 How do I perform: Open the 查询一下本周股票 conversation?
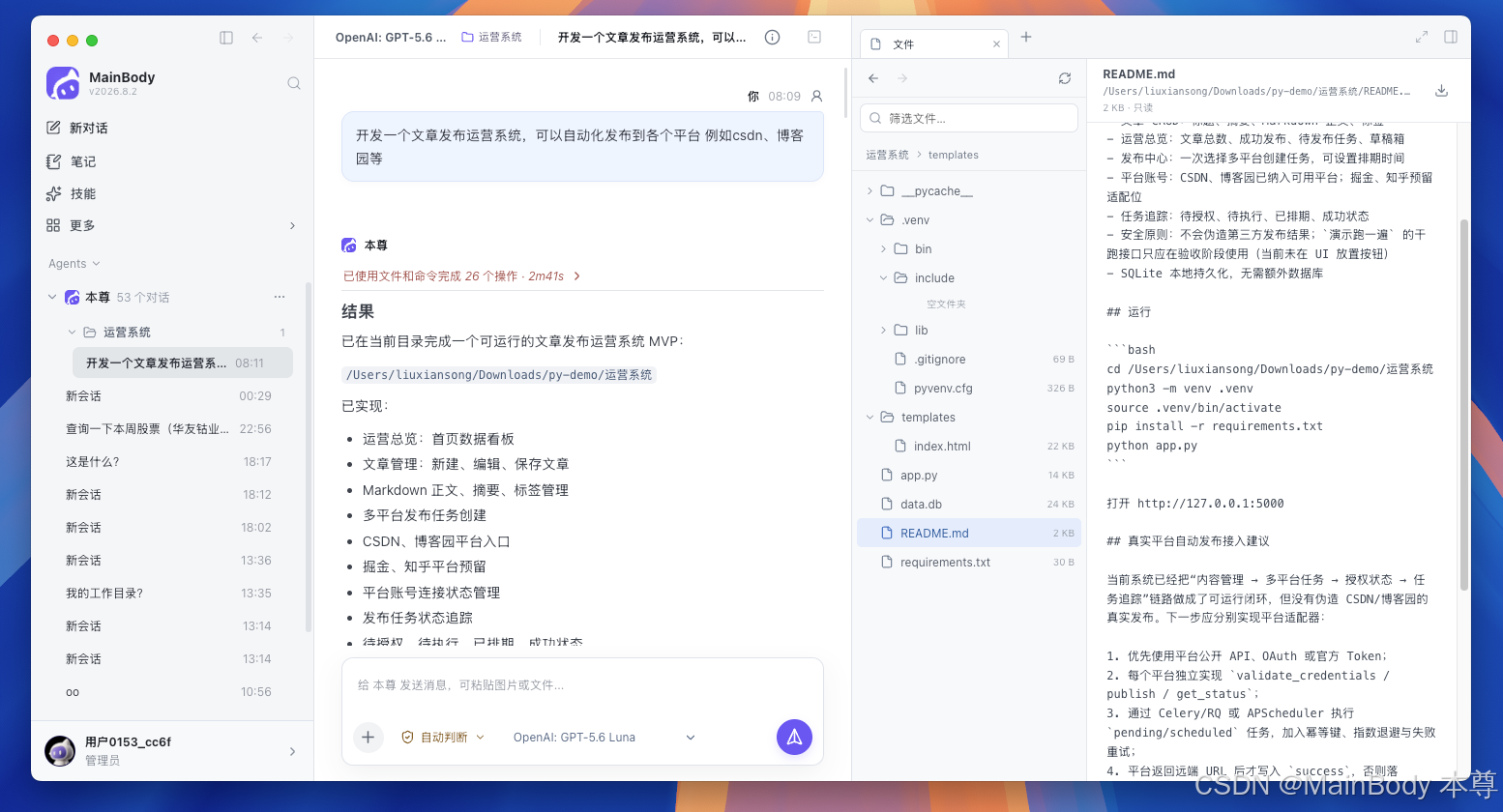[x=168, y=428]
